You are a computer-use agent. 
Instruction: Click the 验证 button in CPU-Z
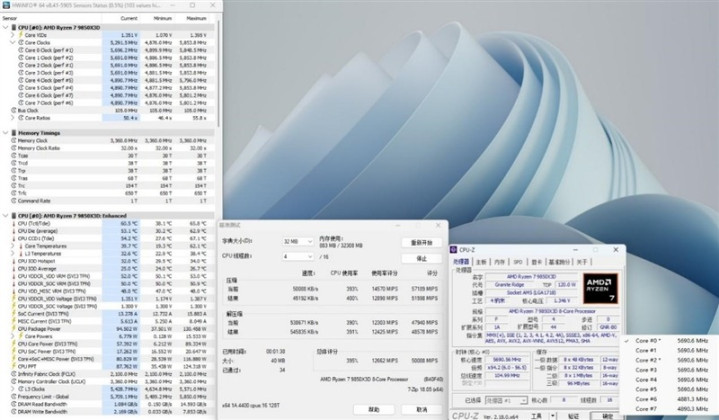pyautogui.click(x=573, y=416)
